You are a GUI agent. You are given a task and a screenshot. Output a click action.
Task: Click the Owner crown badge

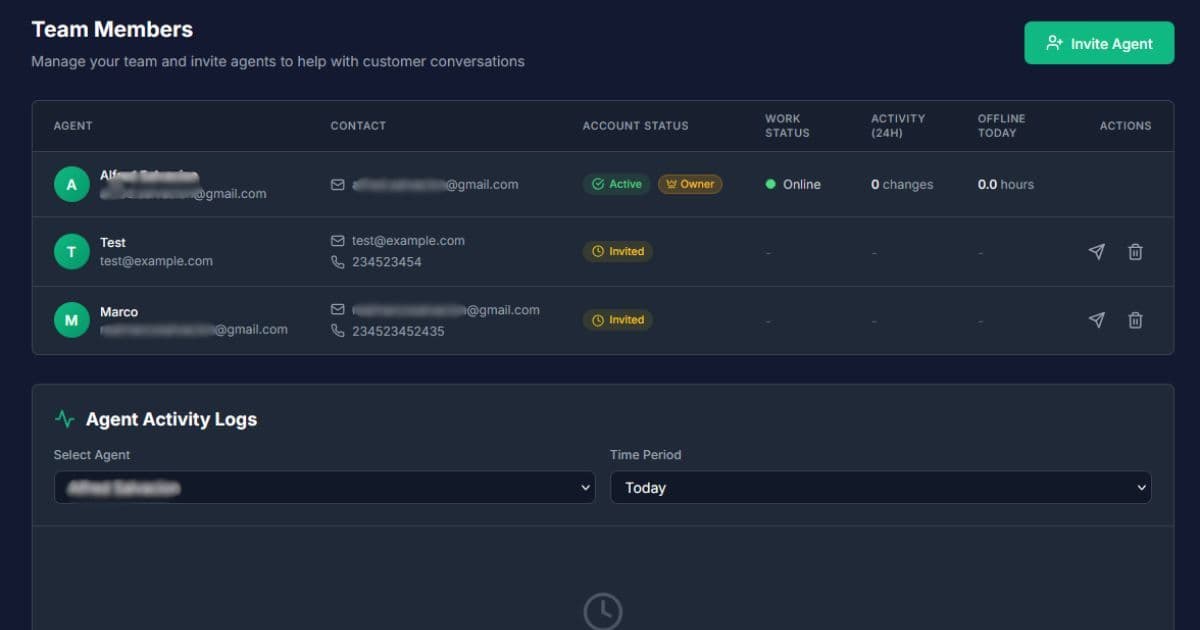[x=690, y=184]
